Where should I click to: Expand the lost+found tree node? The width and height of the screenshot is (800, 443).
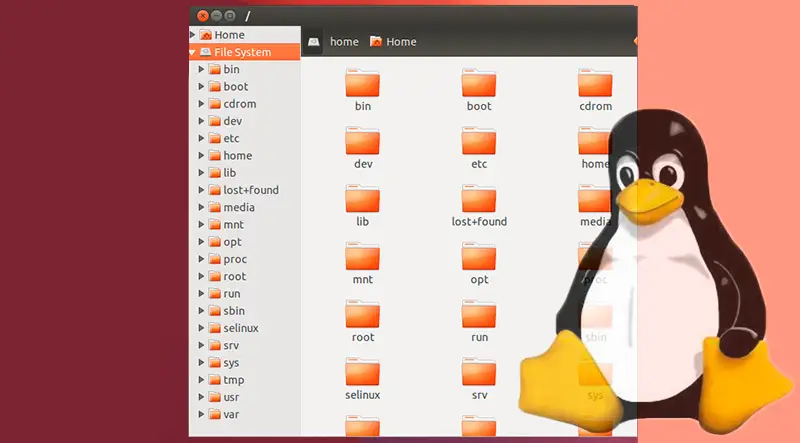201,190
